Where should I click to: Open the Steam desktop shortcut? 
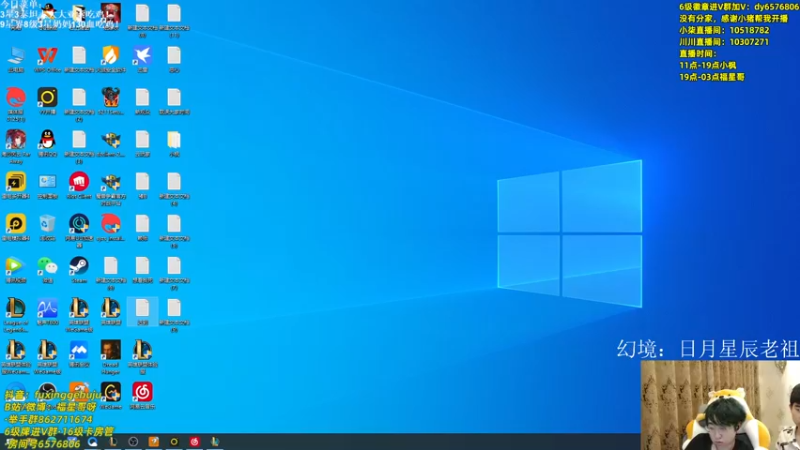pos(79,266)
